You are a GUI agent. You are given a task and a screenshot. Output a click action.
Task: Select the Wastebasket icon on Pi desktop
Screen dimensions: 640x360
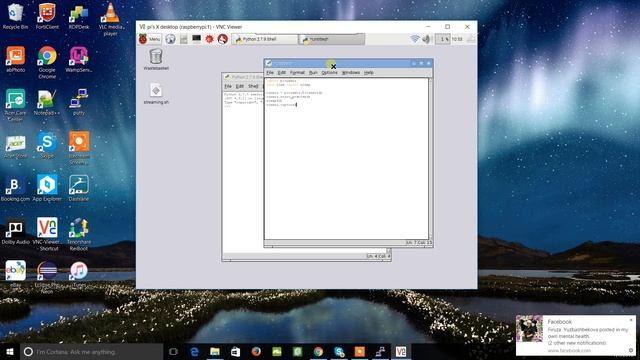click(156, 59)
